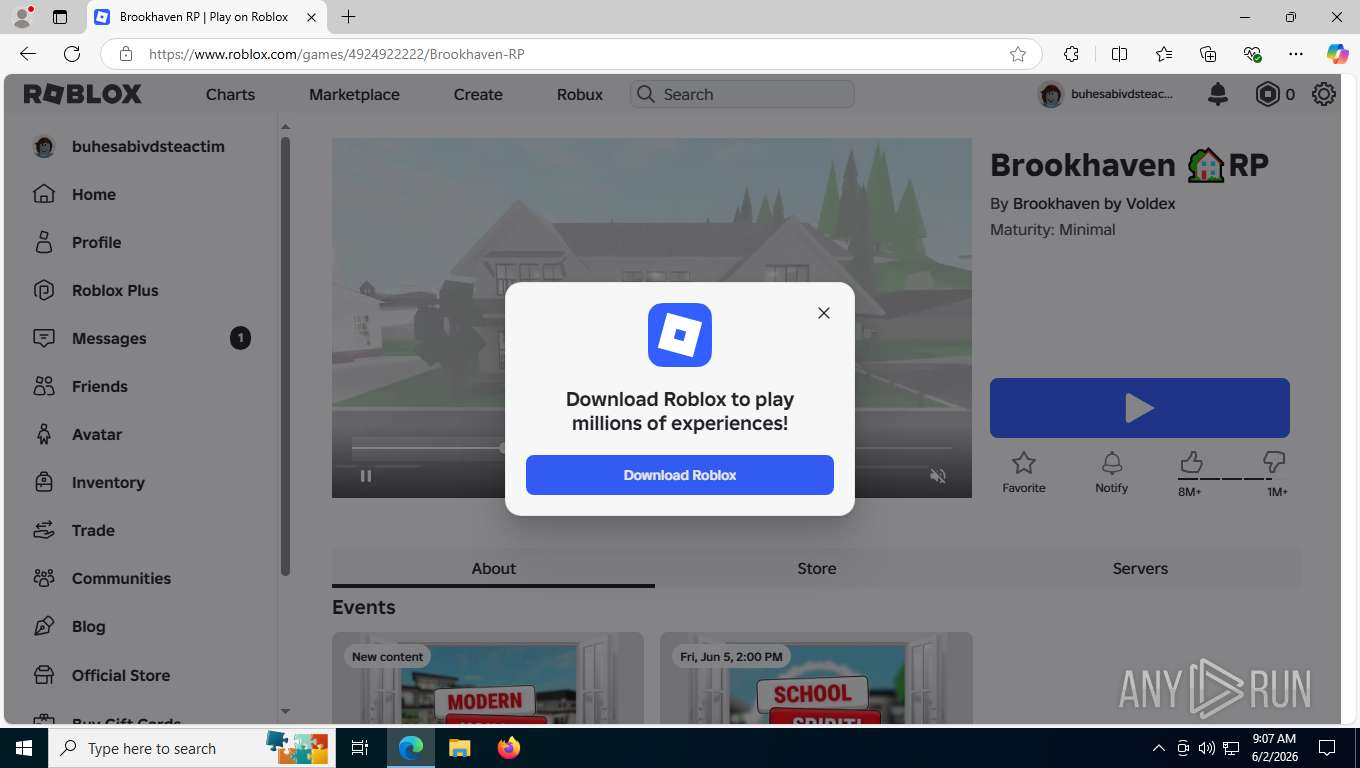Viewport: 1360px width, 768px height.
Task: Open the buhesabivdsteac... account in the header
Action: pyautogui.click(x=1106, y=94)
